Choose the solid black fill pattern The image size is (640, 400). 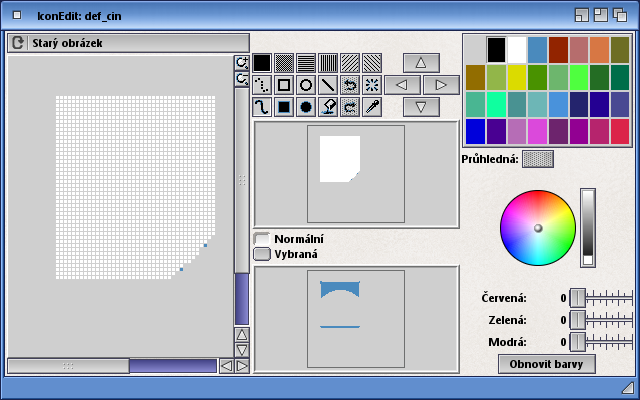tap(261, 62)
